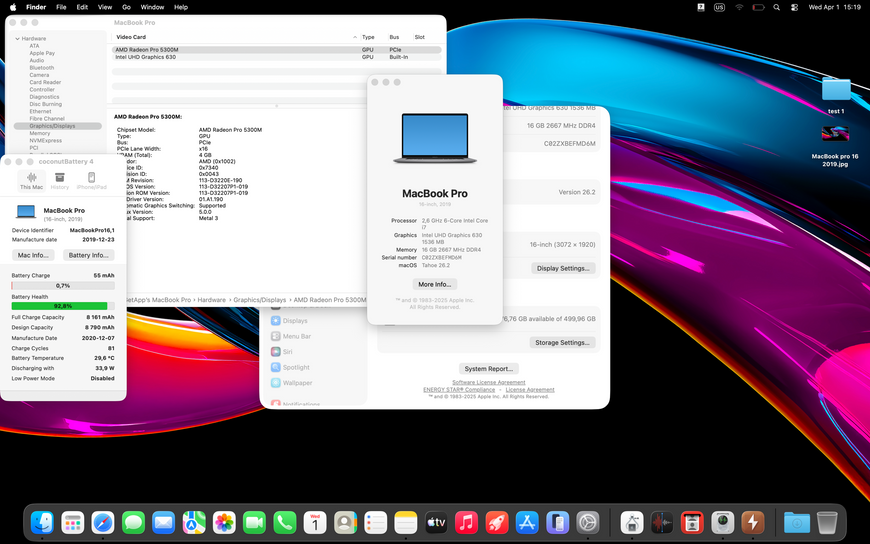The image size is (870, 544).
Task: Open the Phone app in Dock
Action: [x=285, y=522]
